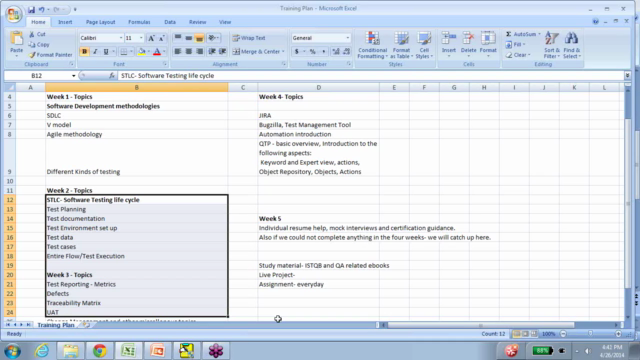Open Cell Styles gallery
This screenshot has width=640, height=360.
[x=424, y=45]
